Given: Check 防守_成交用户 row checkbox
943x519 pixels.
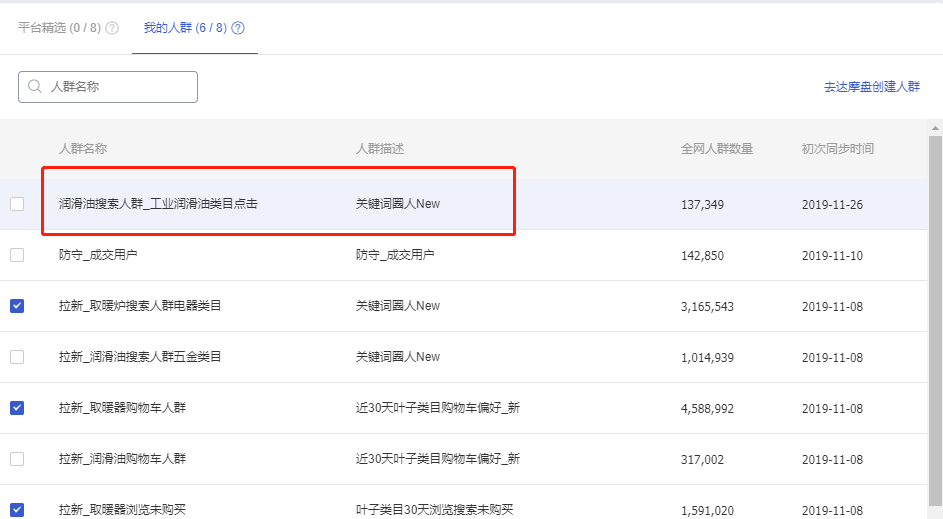Looking at the screenshot, I should click(x=17, y=255).
